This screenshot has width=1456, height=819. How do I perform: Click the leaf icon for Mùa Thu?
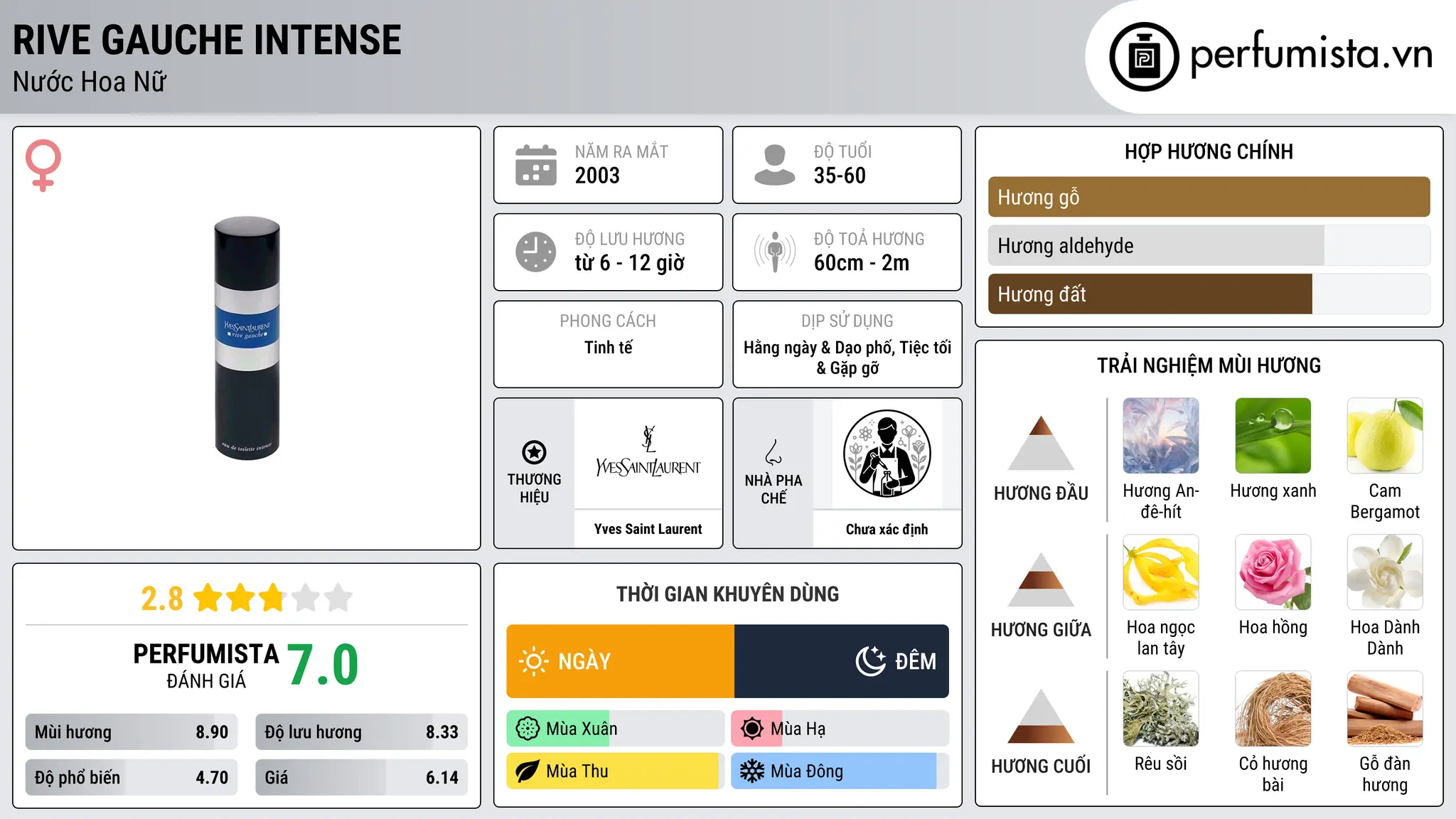pyautogui.click(x=528, y=771)
